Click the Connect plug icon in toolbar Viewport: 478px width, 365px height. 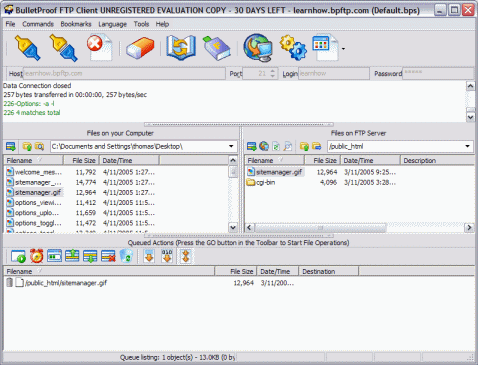click(27, 48)
